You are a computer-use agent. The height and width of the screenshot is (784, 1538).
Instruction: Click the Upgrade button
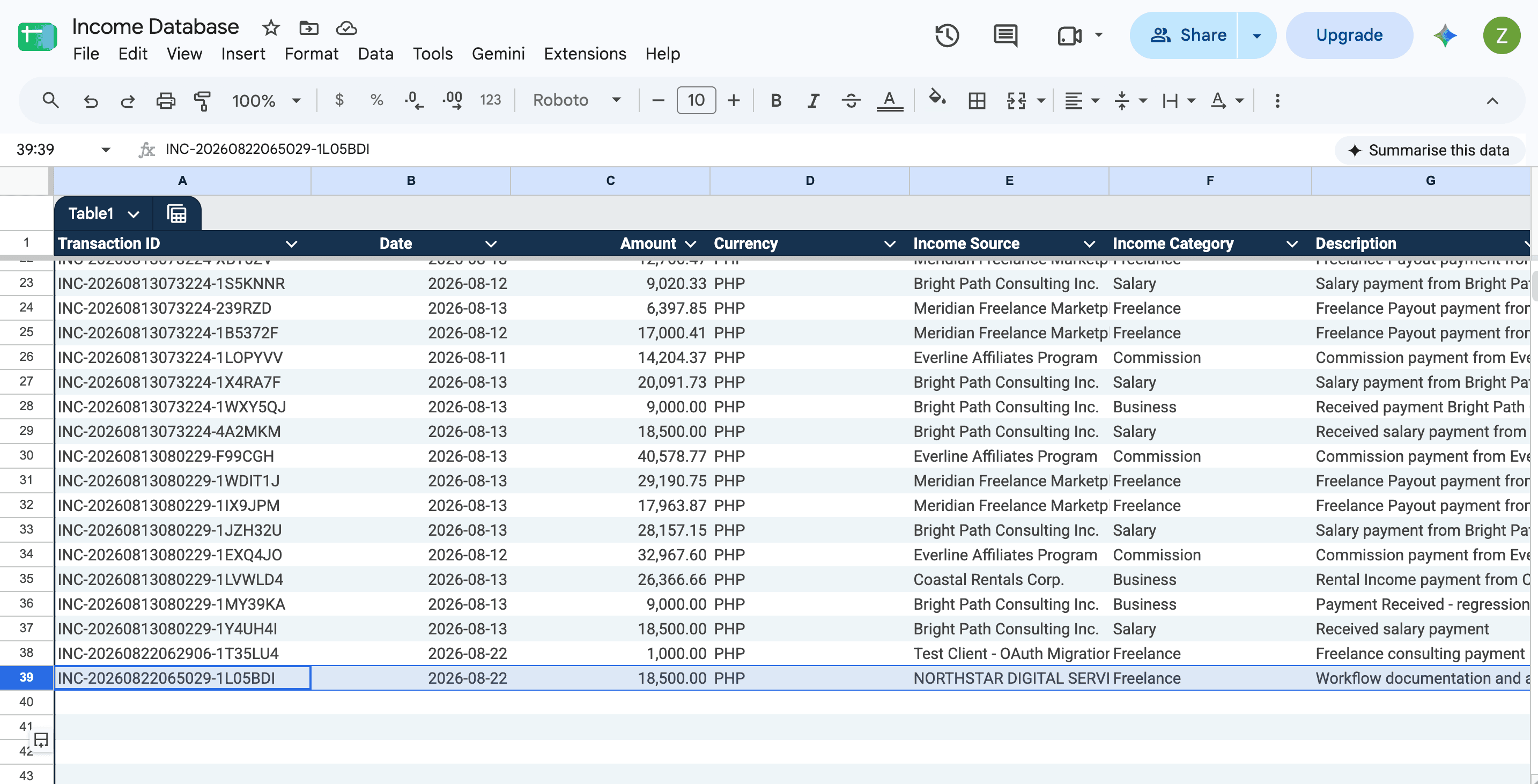click(1349, 35)
